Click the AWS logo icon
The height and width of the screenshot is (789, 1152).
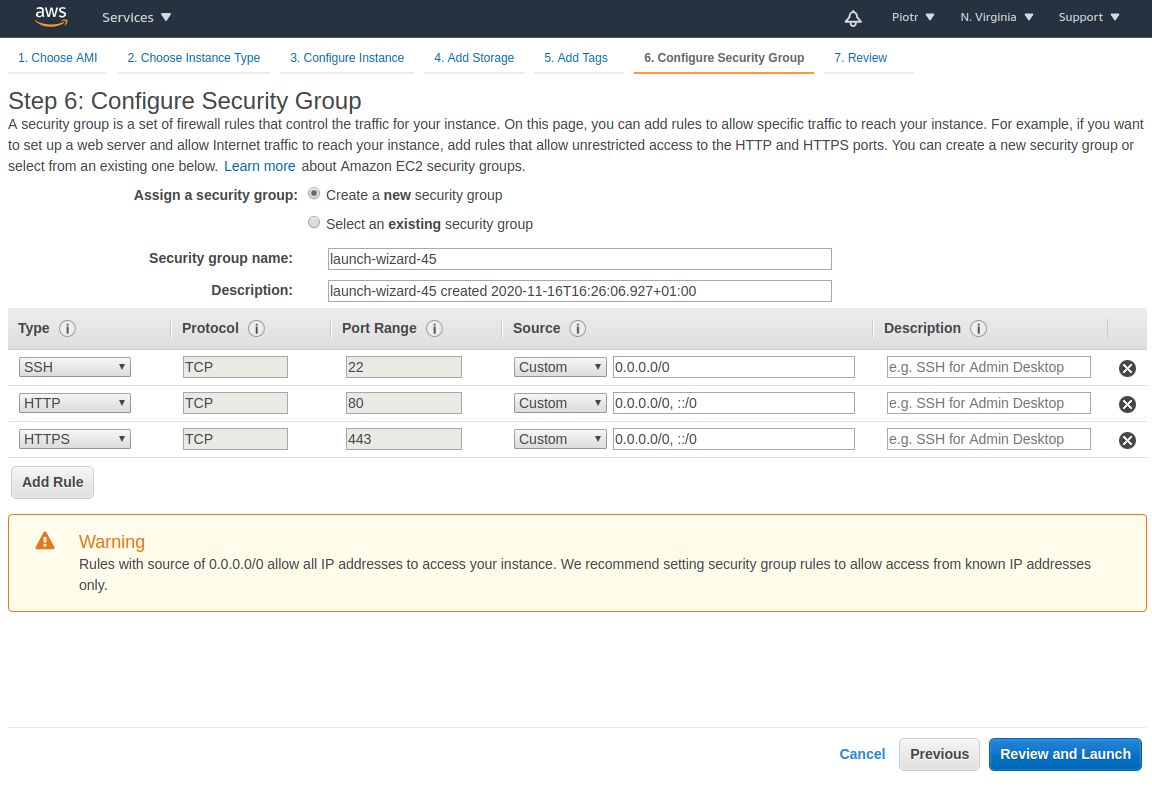pos(50,16)
